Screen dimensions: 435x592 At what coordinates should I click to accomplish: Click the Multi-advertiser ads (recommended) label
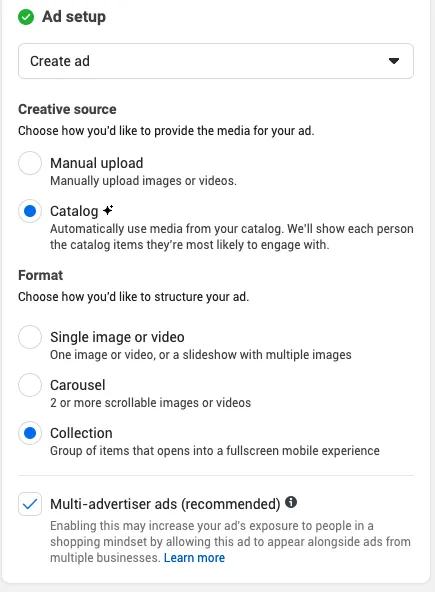click(165, 504)
